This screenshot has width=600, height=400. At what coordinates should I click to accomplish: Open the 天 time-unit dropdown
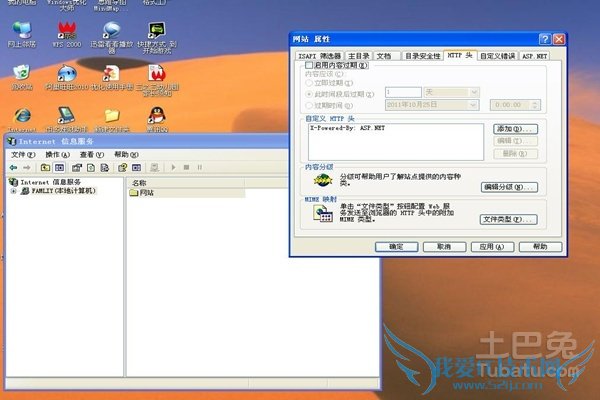(474, 92)
